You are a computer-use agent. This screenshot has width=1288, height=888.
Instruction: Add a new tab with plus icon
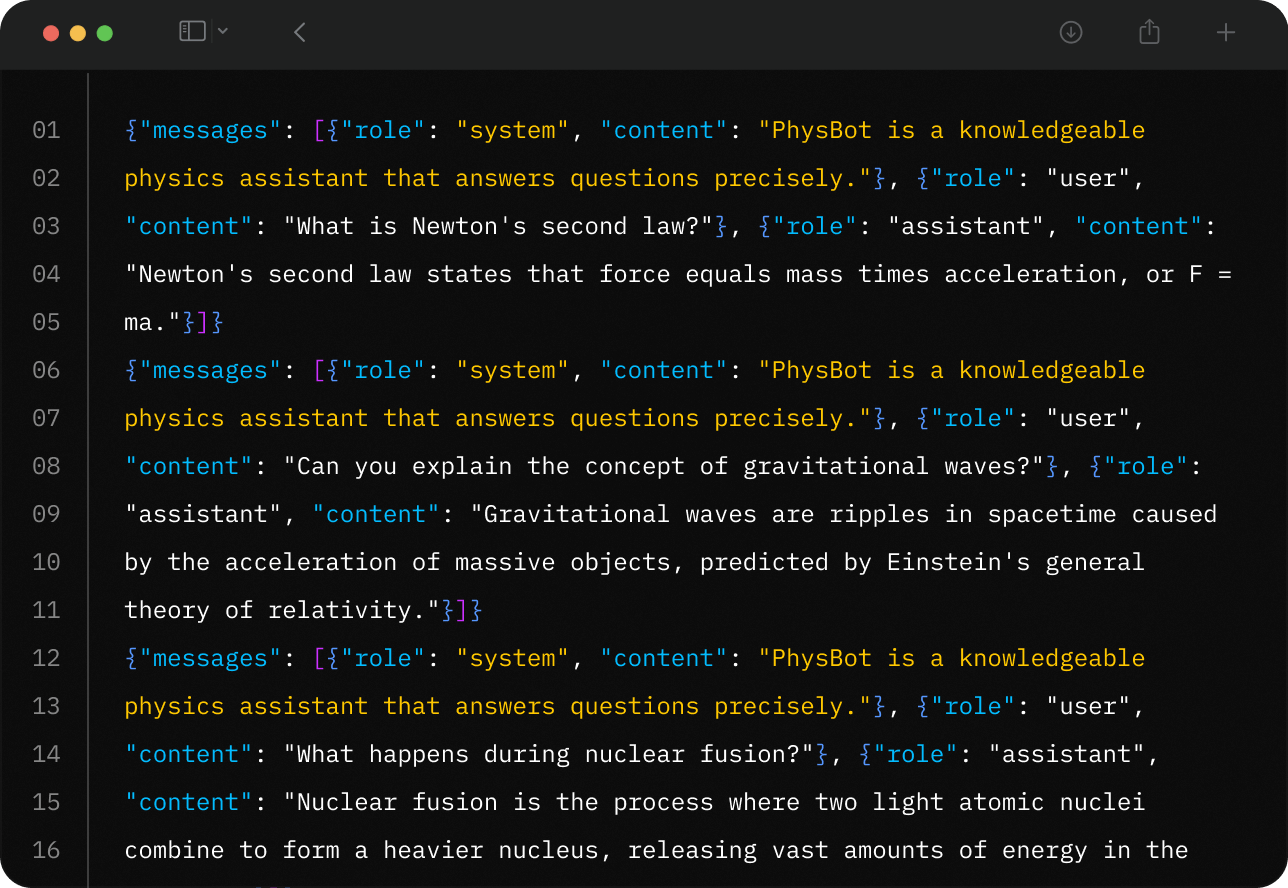click(x=1226, y=32)
